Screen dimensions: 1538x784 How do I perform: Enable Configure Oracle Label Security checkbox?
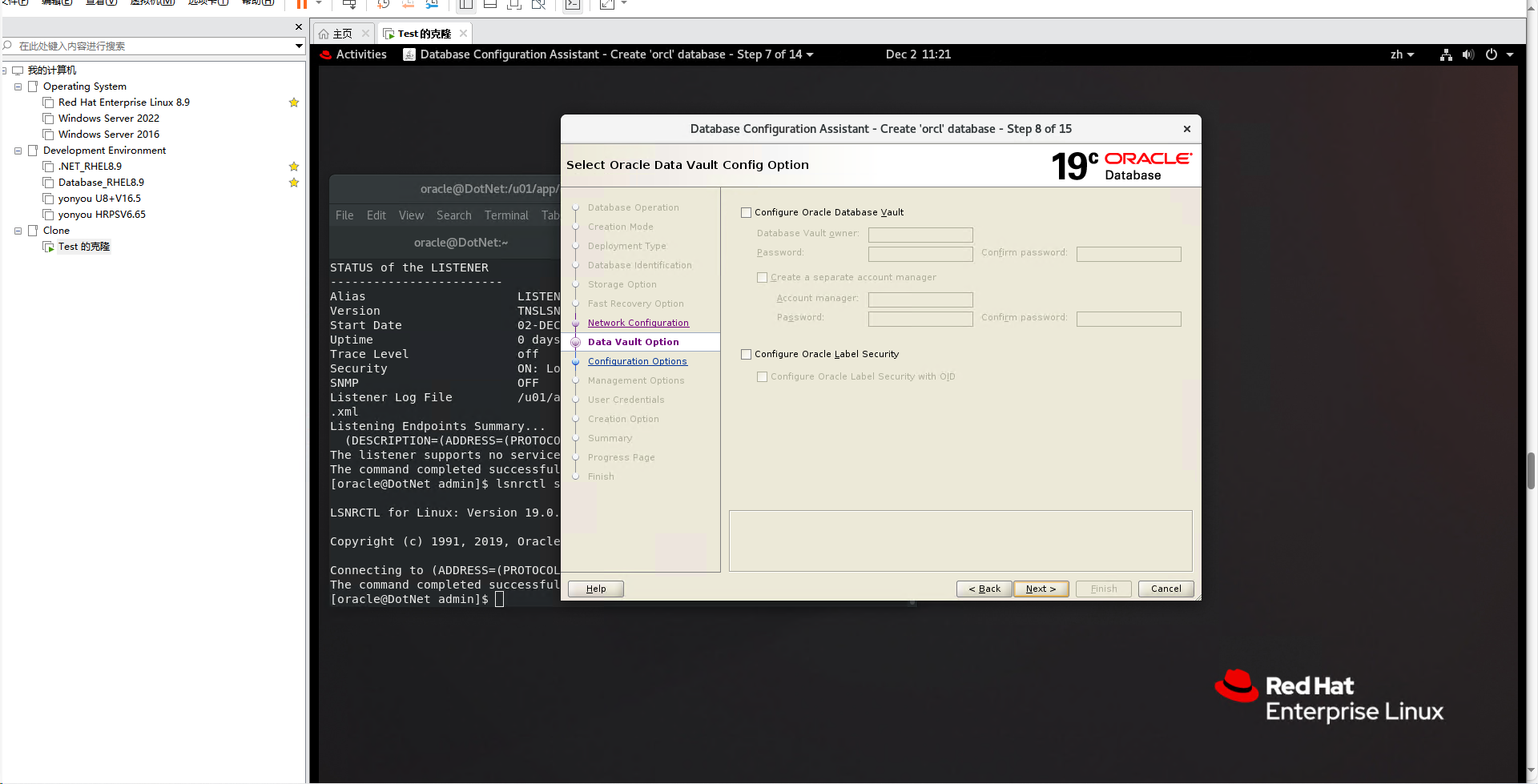click(x=747, y=355)
